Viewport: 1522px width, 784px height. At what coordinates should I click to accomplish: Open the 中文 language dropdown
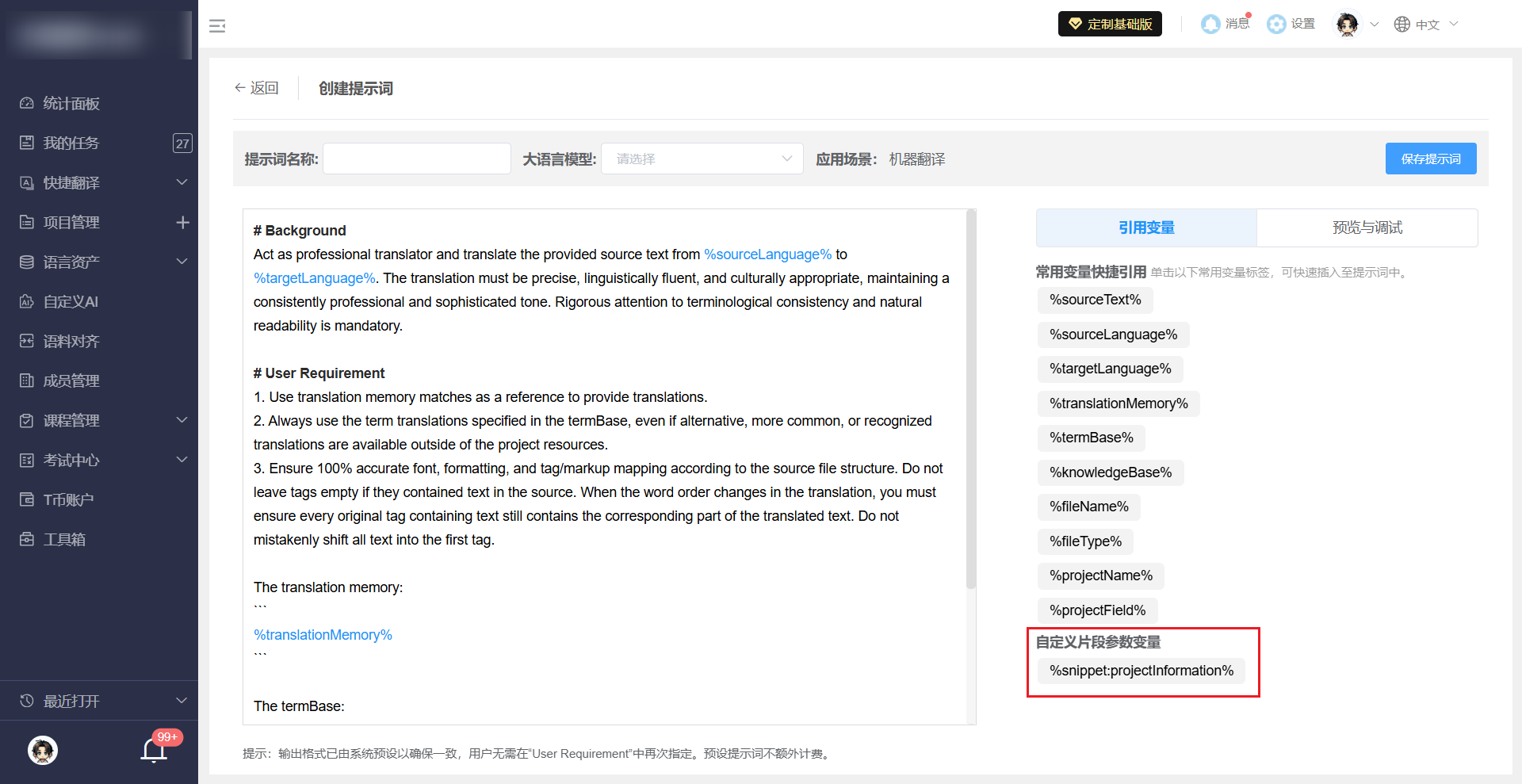[1427, 24]
